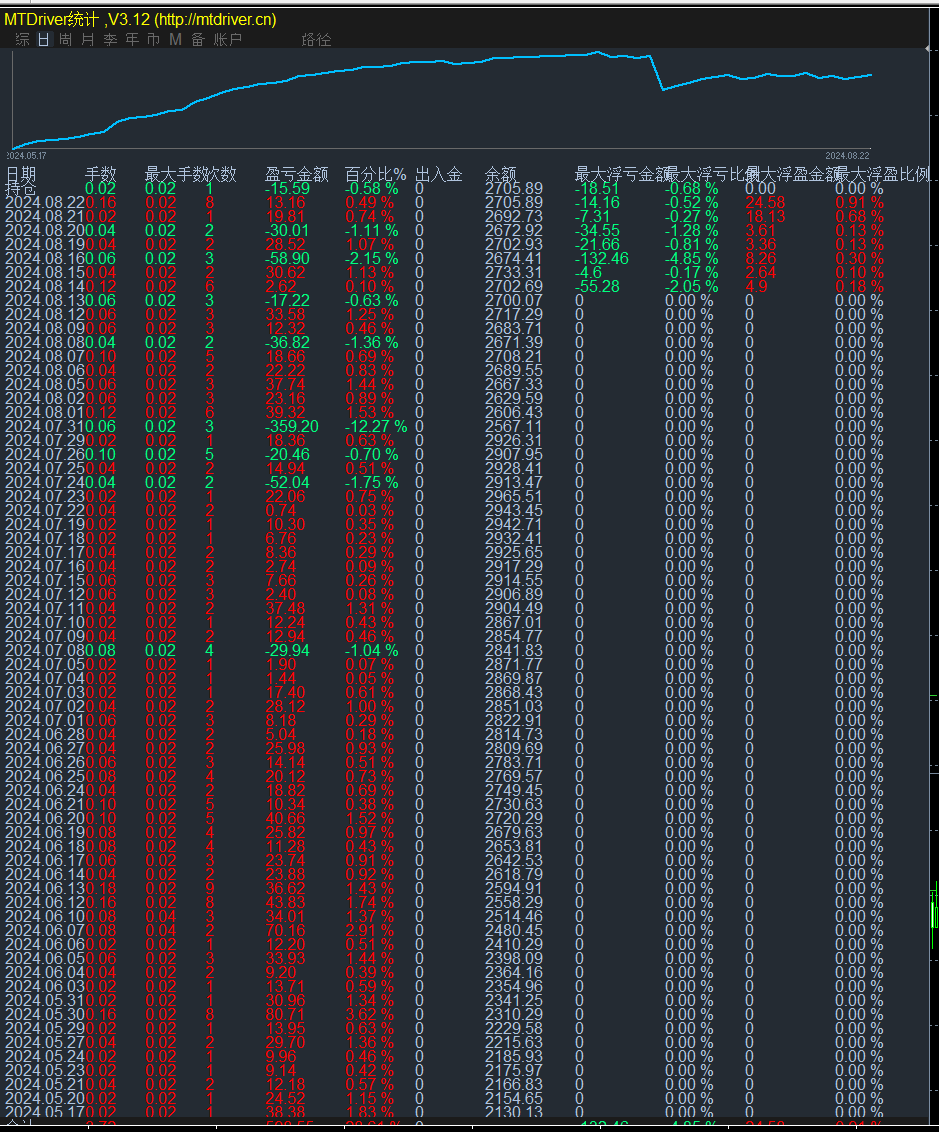Select the 账户 account tab
This screenshot has height=1132, width=939.
227,40
